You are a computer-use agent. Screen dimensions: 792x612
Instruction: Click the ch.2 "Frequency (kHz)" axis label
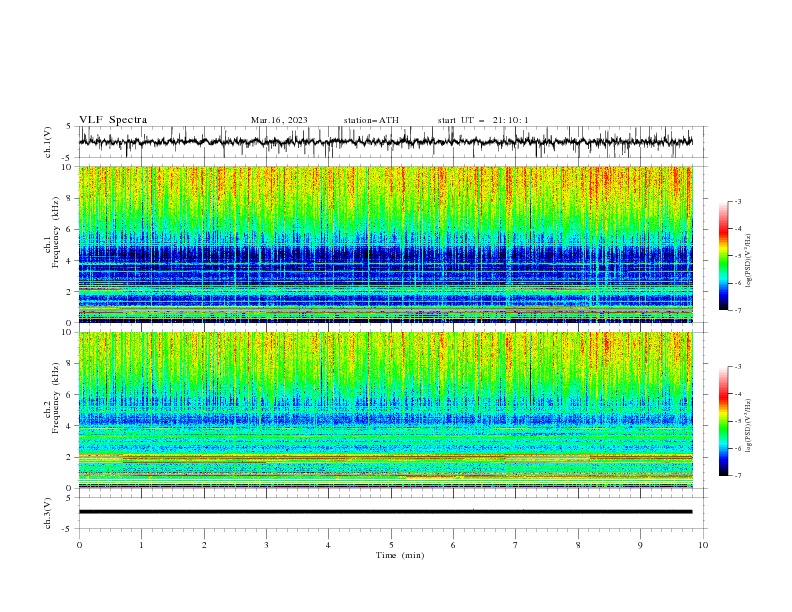pyautogui.click(x=55, y=397)
